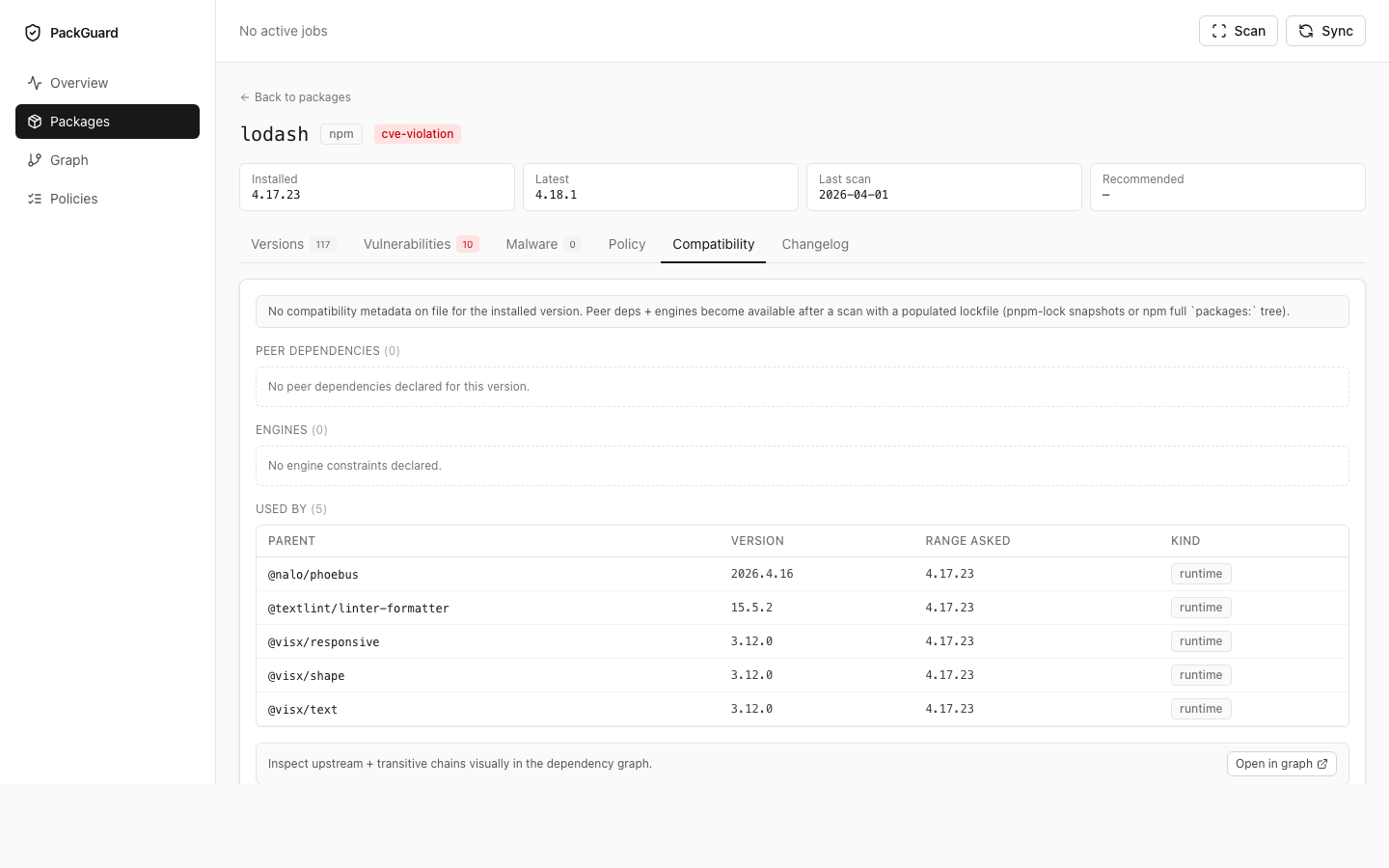This screenshot has height=868, width=1389.
Task: Switch to the Vulnerabilities tab
Action: coord(421,244)
